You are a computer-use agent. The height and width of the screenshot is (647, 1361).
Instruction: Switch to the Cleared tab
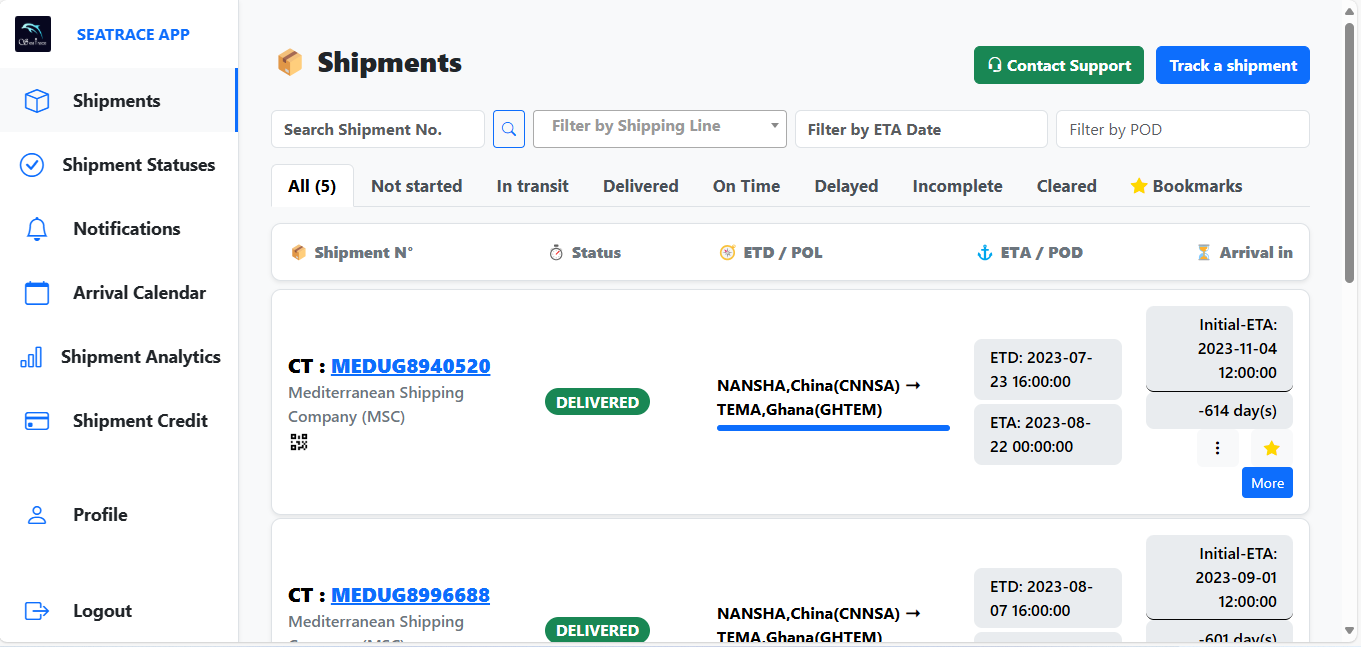(x=1066, y=186)
